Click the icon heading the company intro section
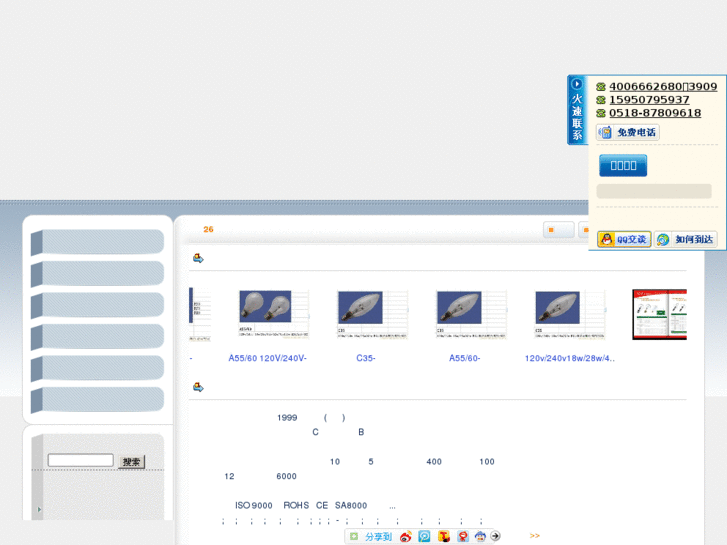Screen dimensions: 727x545 point(198,387)
